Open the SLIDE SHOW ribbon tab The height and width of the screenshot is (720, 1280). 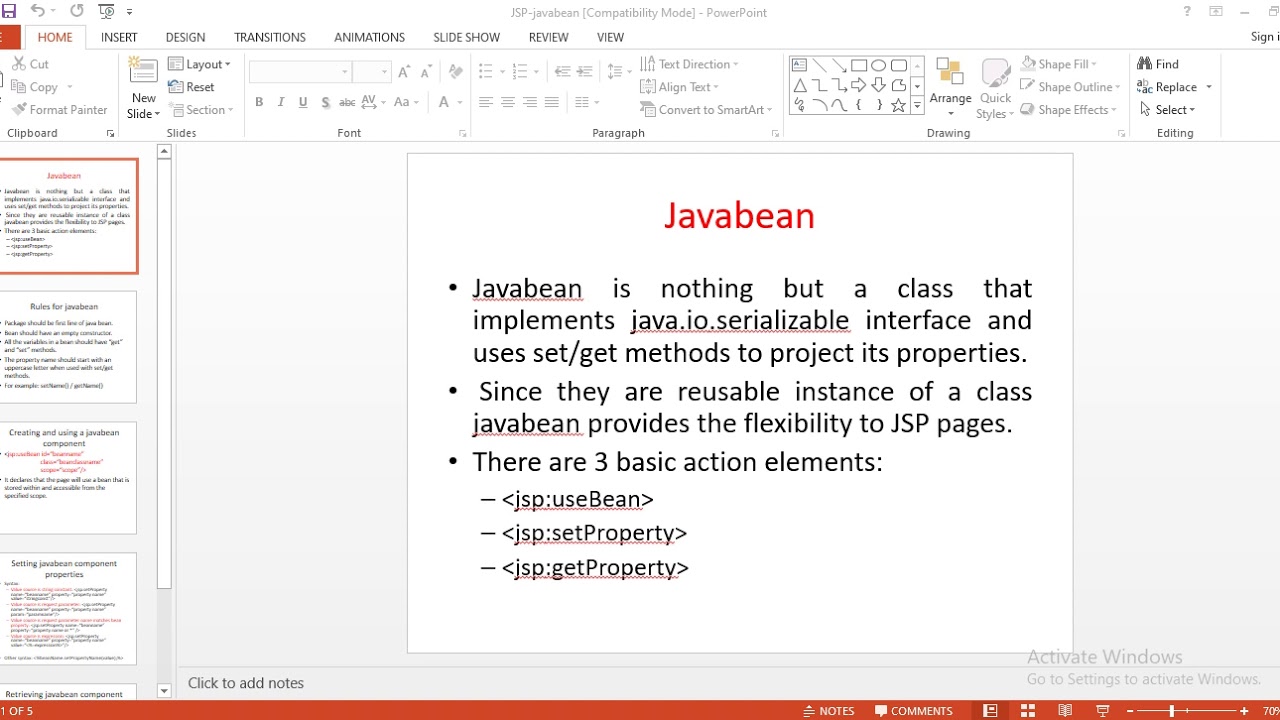466,37
